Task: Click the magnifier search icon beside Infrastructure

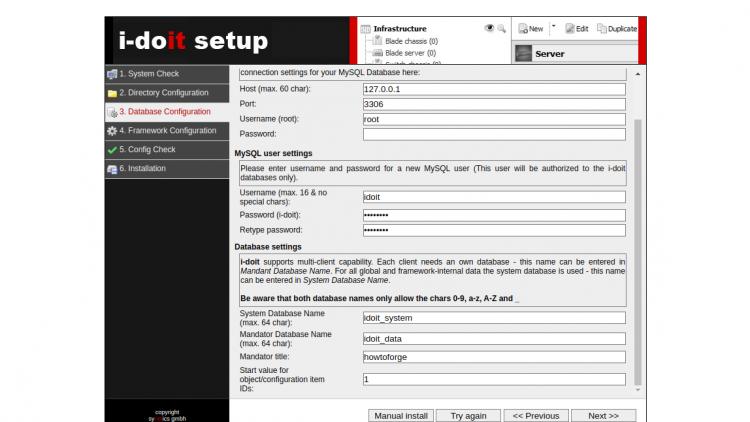Action: click(502, 29)
